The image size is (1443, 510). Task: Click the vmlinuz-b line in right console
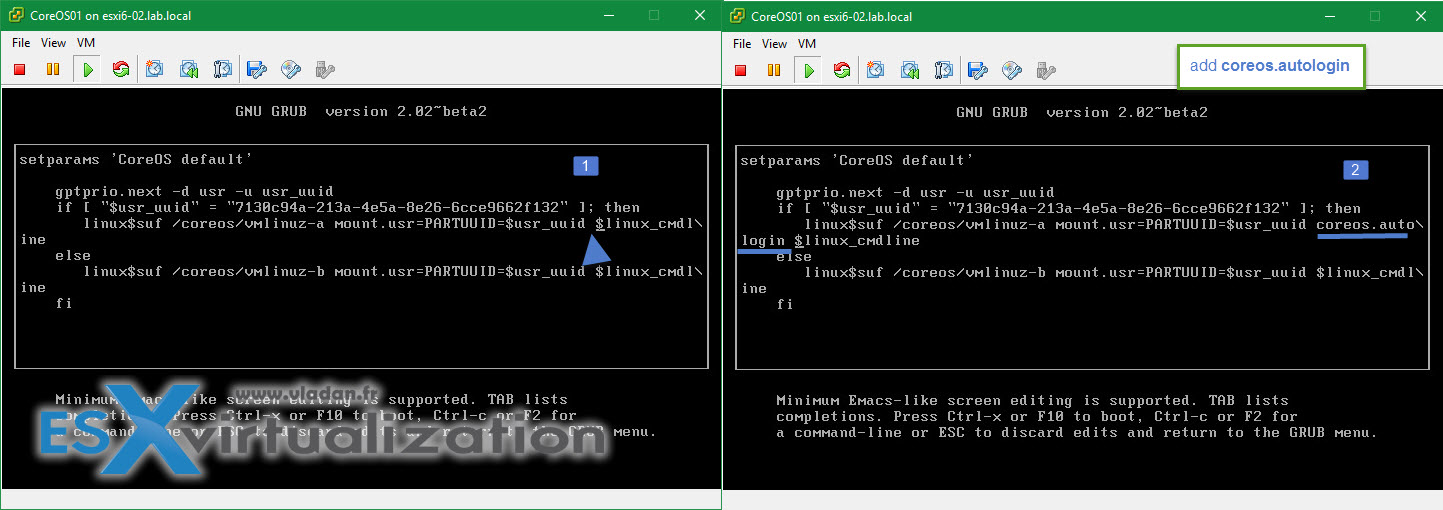1114,271
